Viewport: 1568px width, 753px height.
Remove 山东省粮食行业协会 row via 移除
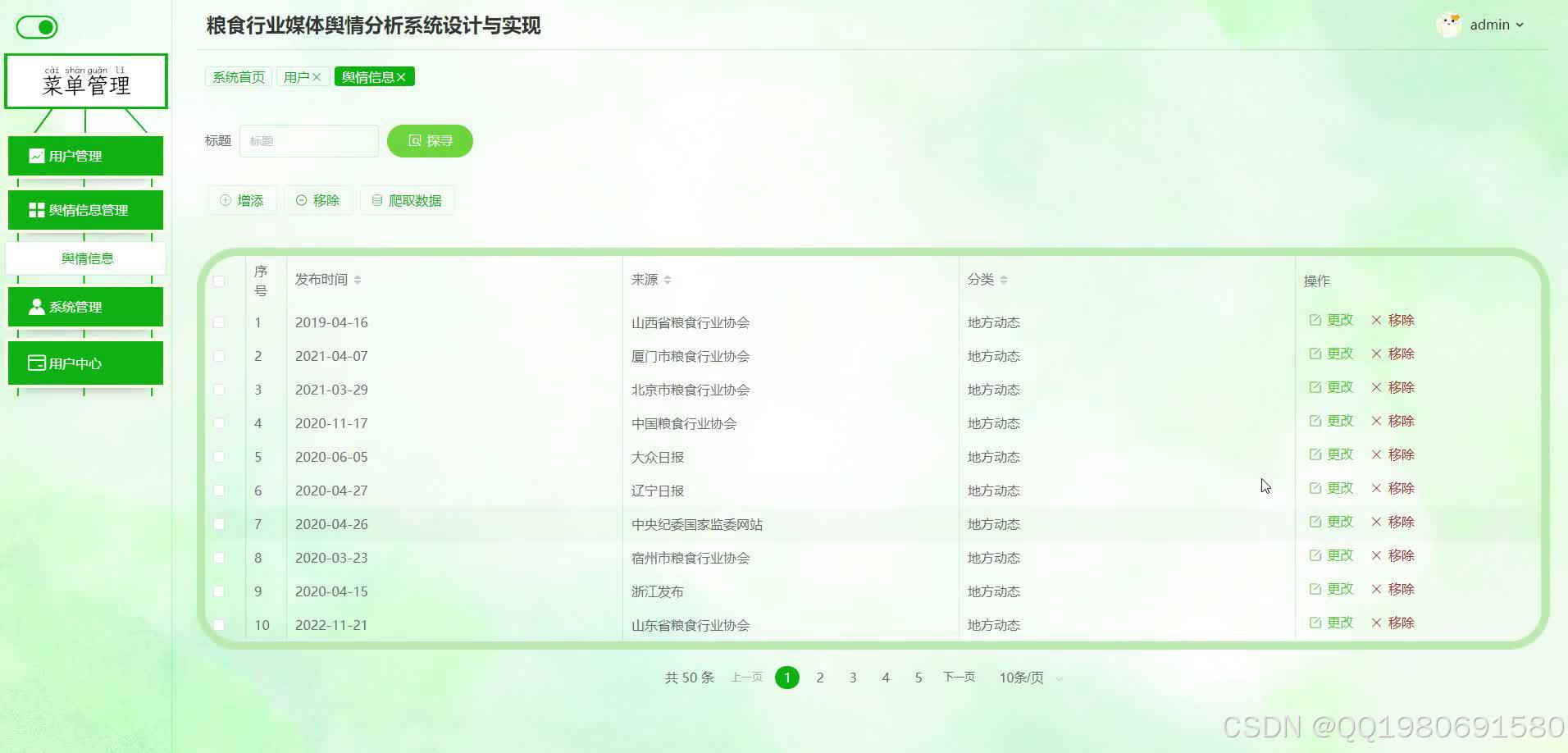tap(1393, 623)
